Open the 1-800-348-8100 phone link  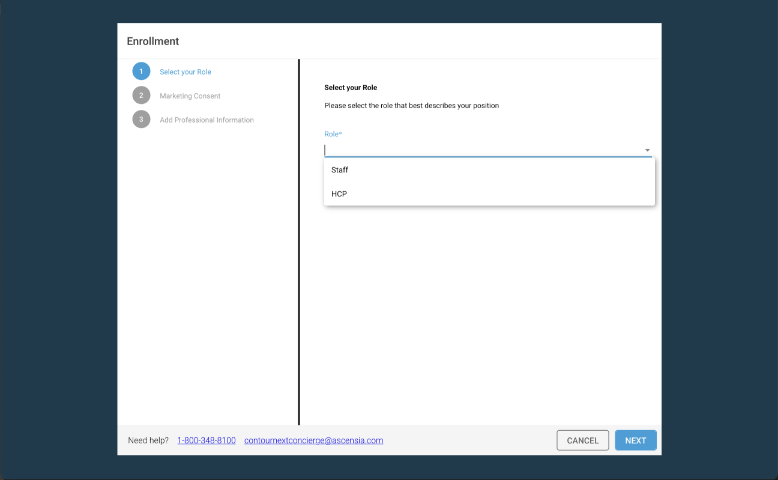tap(206, 440)
